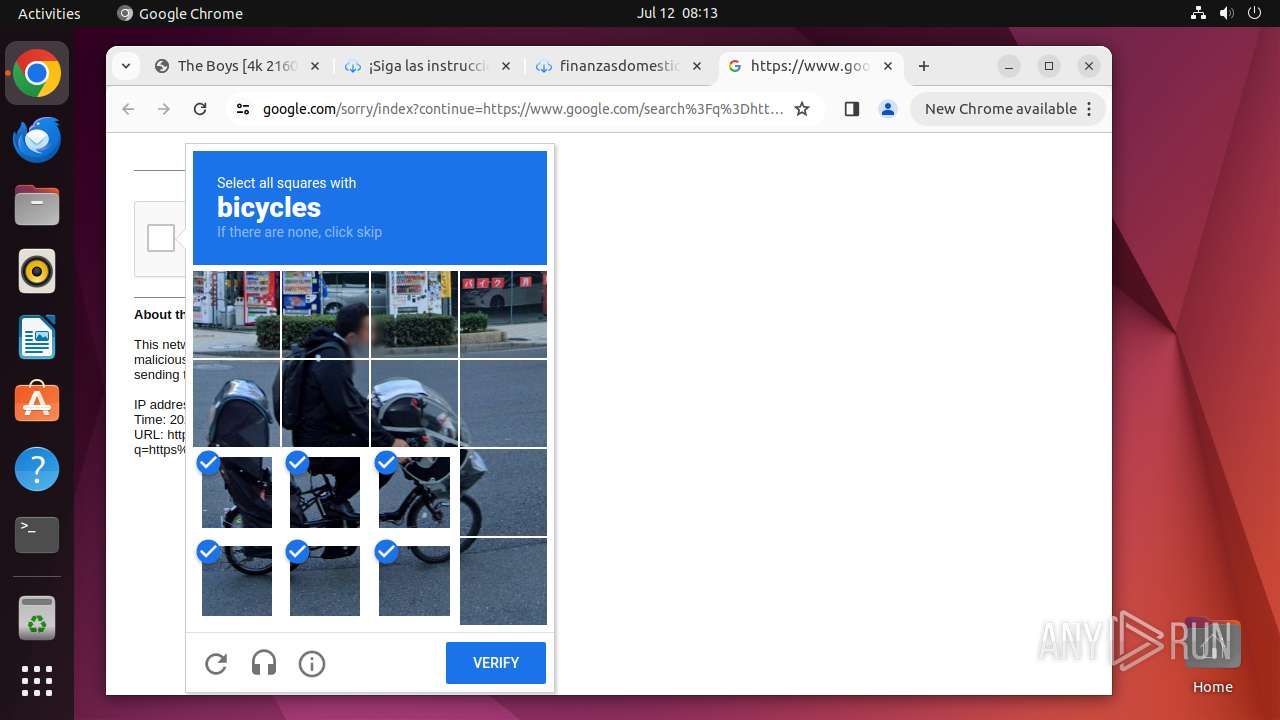This screenshot has height=720, width=1280.
Task: Deselect the checked tile in row four, first column
Action: [236, 581]
